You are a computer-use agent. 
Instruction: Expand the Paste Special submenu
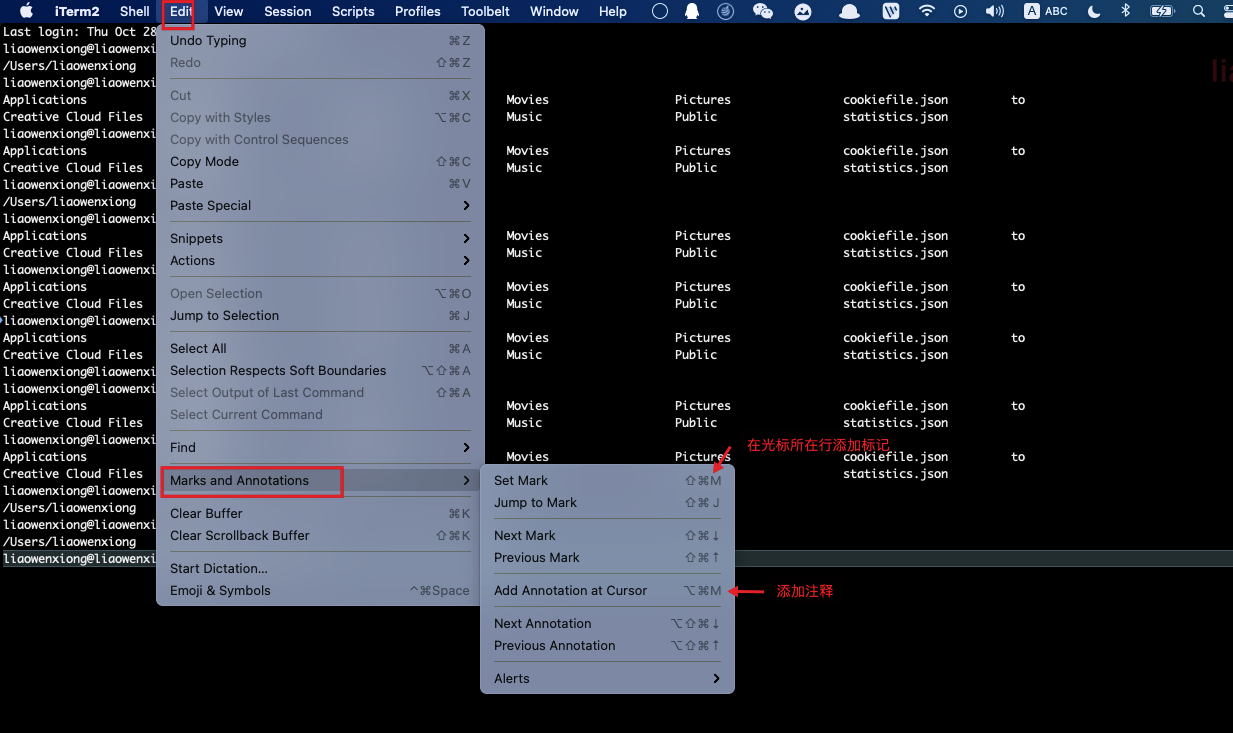coord(320,206)
